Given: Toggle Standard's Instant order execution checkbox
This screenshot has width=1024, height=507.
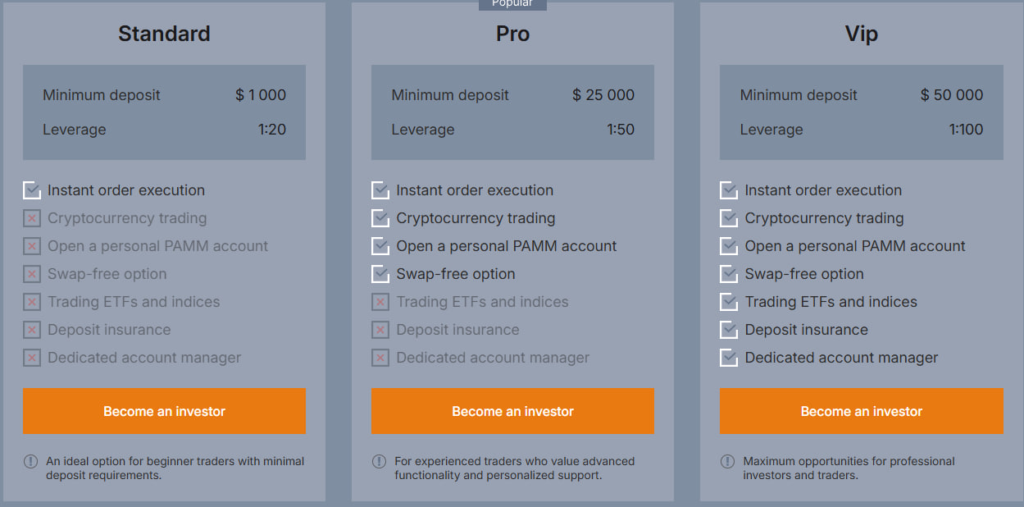Looking at the screenshot, I should (x=31, y=190).
